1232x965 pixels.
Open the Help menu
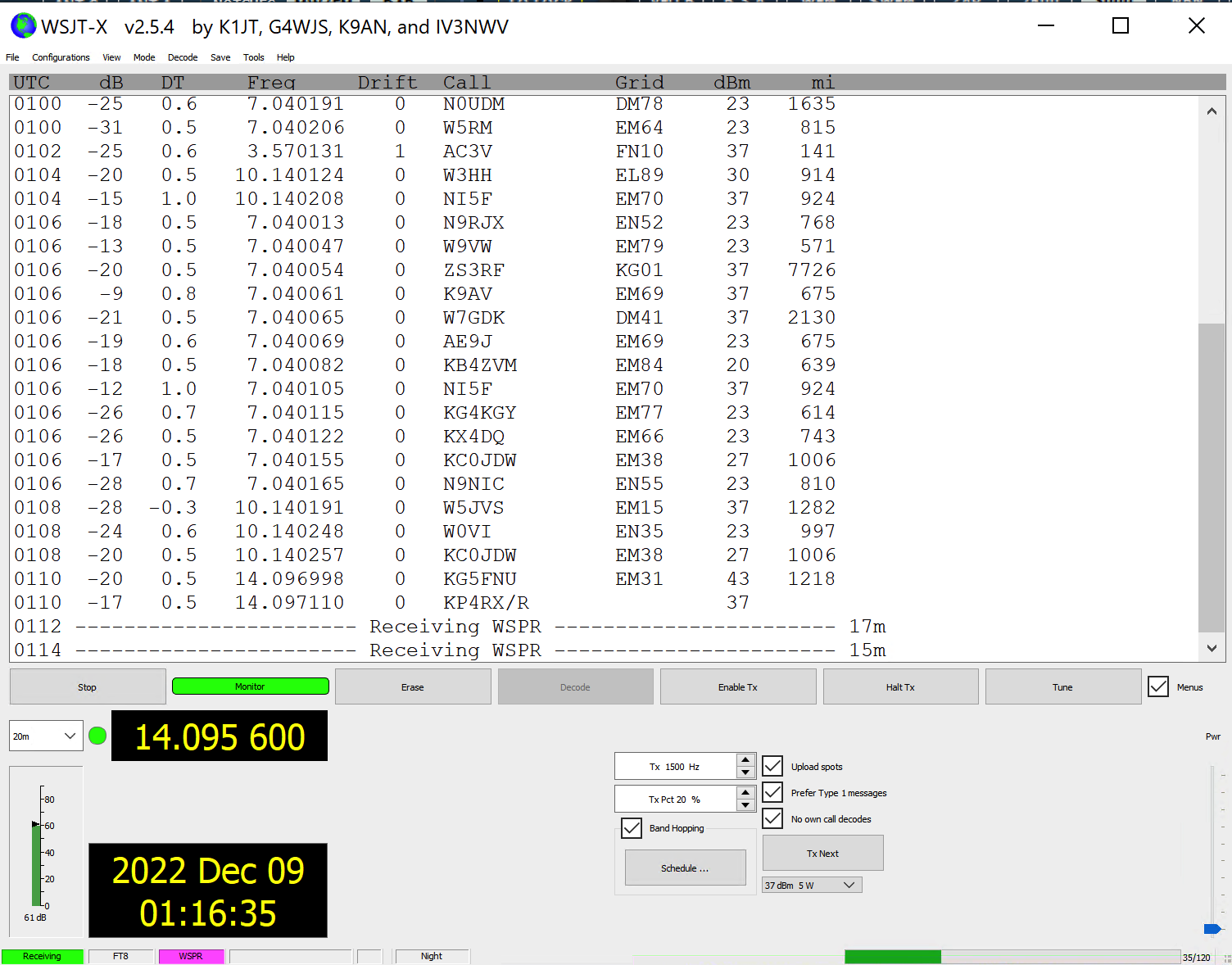point(285,57)
